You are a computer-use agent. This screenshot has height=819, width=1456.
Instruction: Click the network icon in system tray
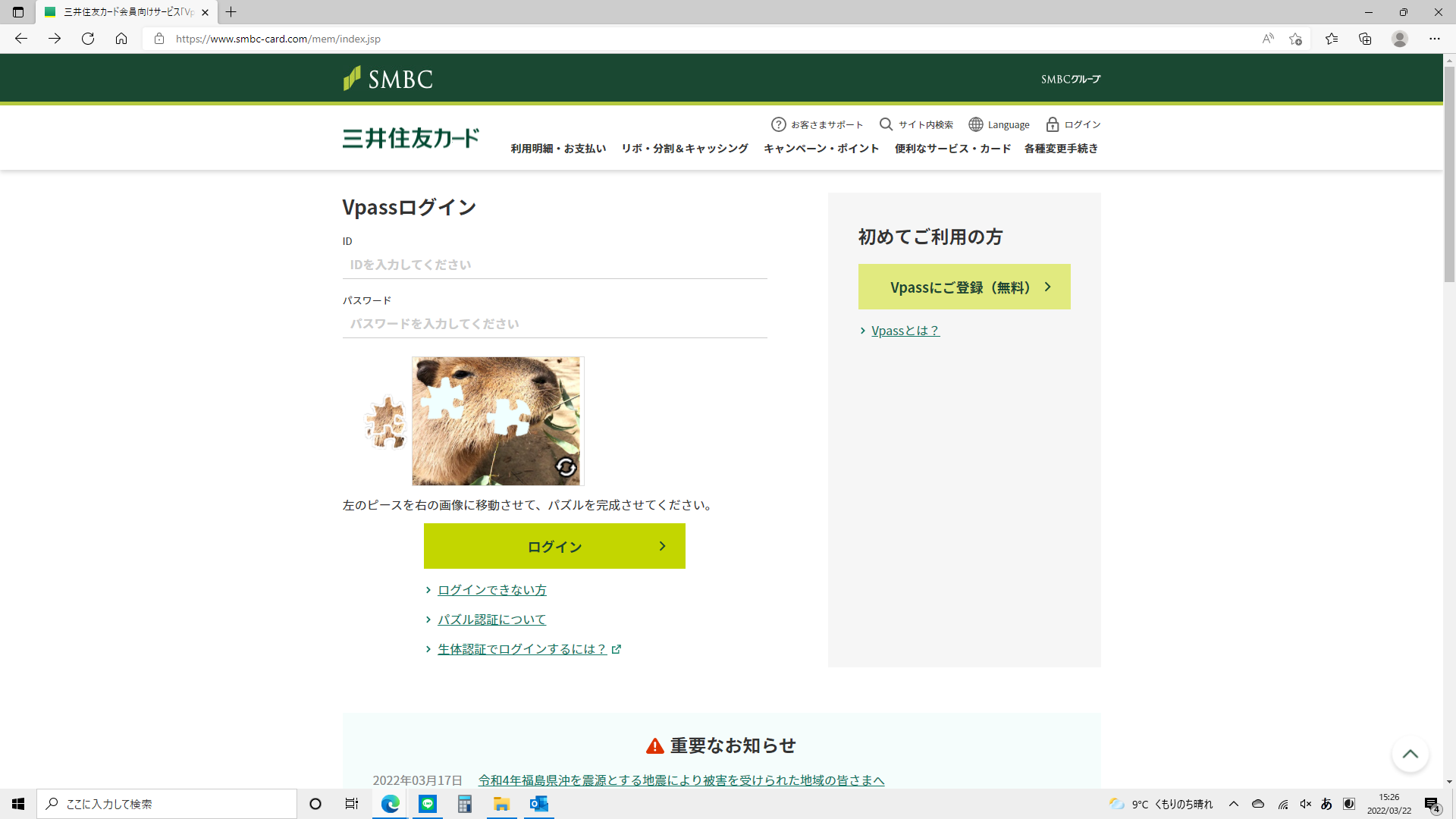point(1283,804)
